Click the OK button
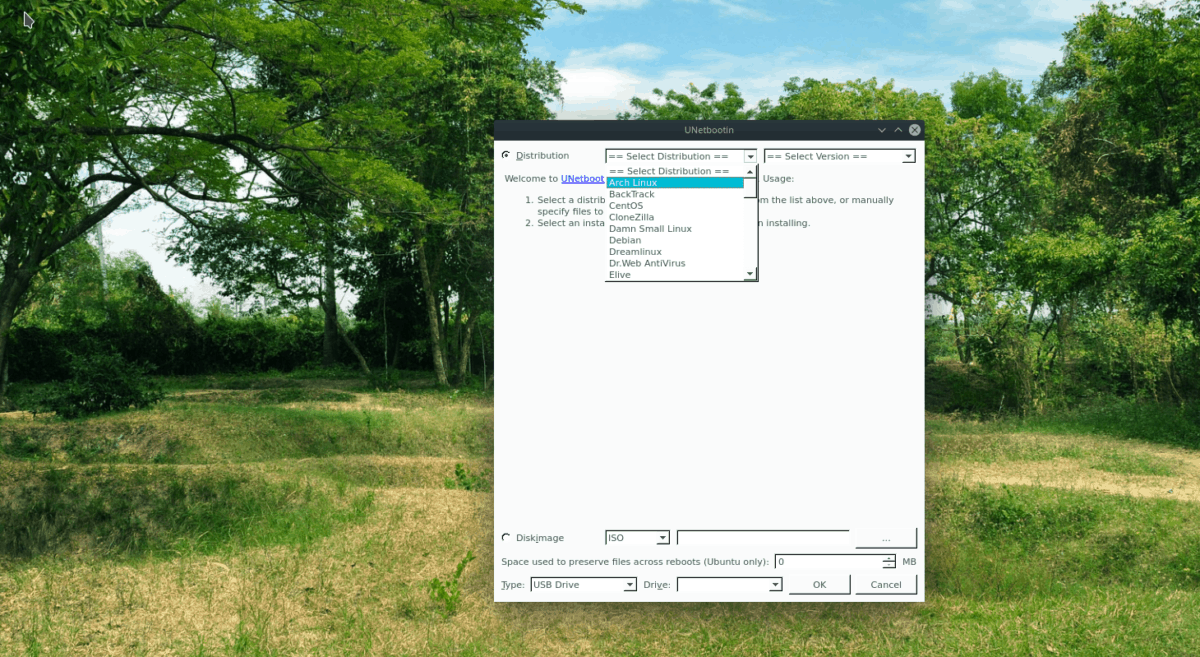 tap(819, 584)
